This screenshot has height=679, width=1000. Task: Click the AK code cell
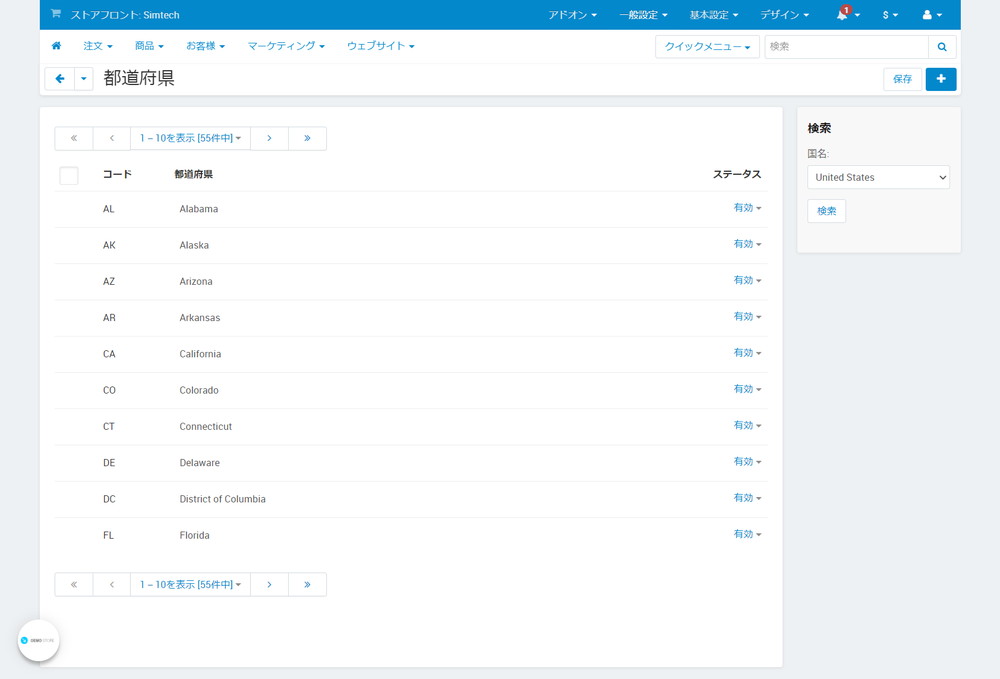point(109,245)
